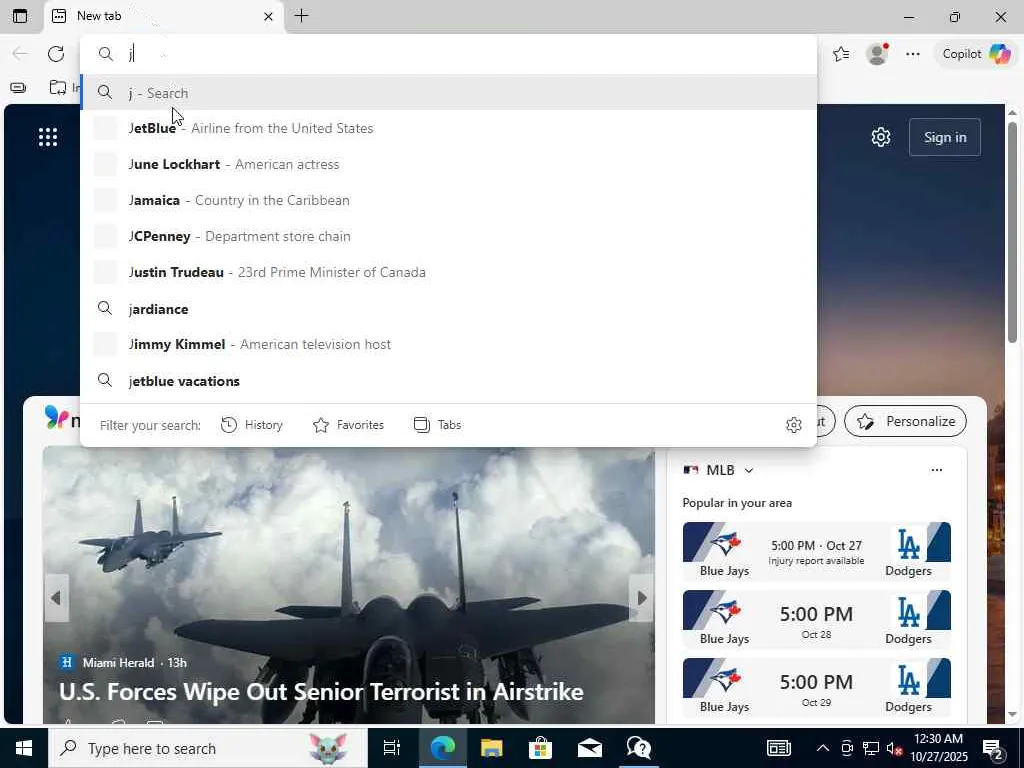Filter search by Tabs
Screen dimensions: 1024x768
[x=438, y=425]
